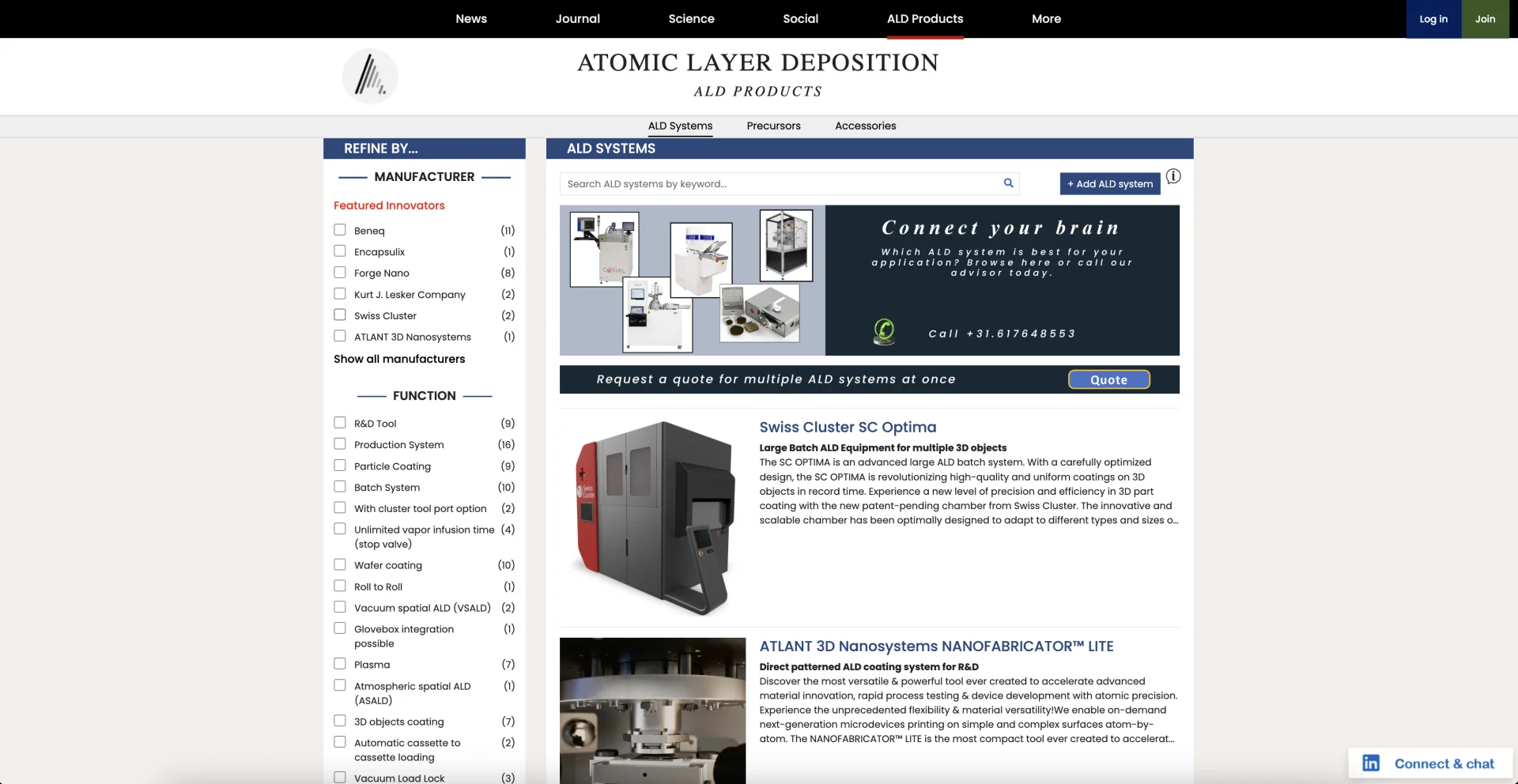Click the search magnifier icon
1518x784 pixels.
(1008, 183)
